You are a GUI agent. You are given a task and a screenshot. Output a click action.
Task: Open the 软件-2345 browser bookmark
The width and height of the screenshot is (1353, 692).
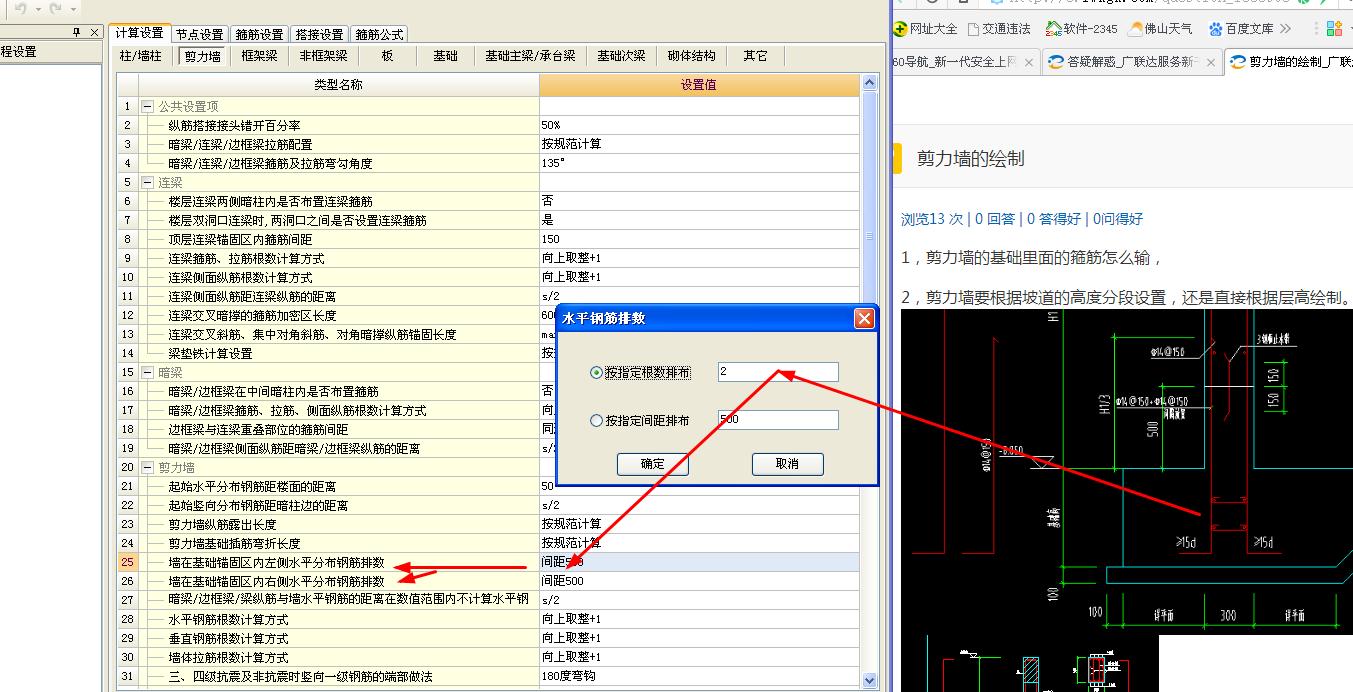coord(1082,28)
